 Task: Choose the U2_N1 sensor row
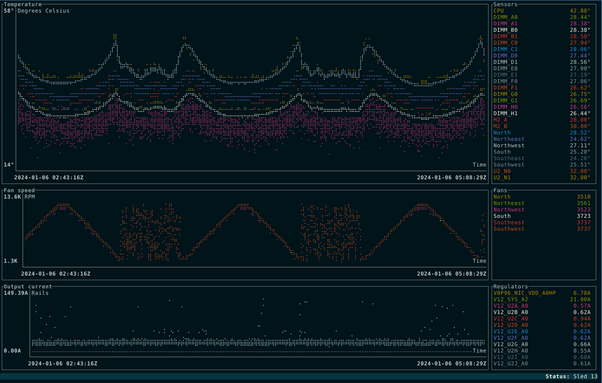coord(542,178)
